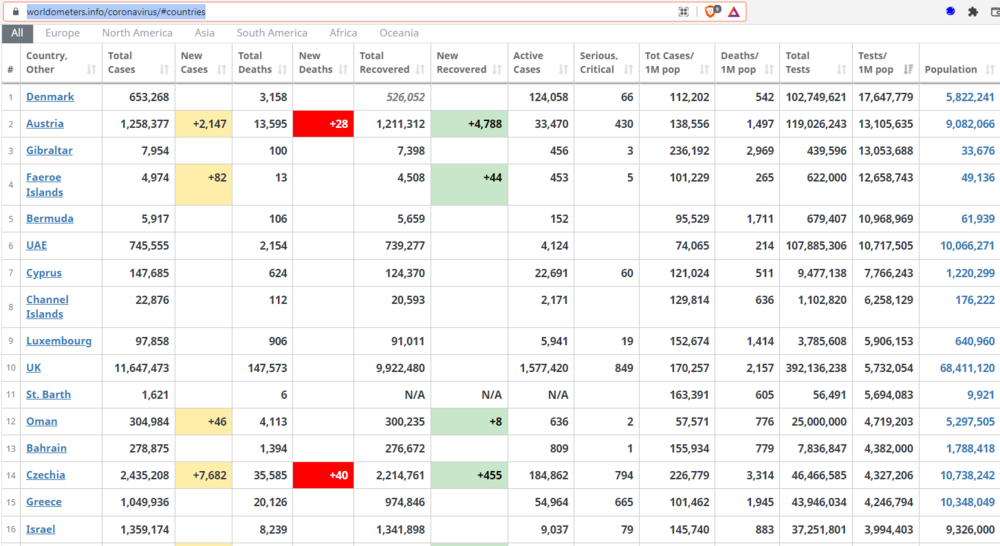Open Czechia country page link
1000x546 pixels.
click(46, 475)
